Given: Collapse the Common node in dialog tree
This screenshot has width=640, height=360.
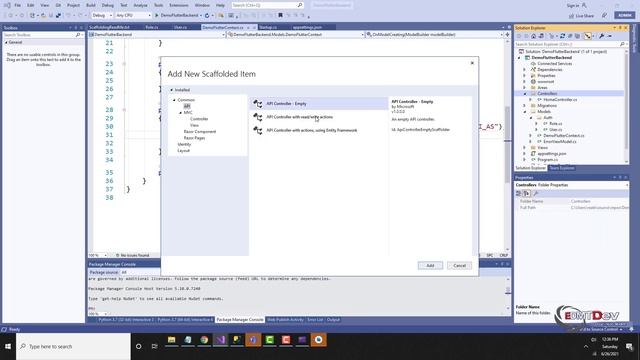Looking at the screenshot, I should (x=174, y=100).
